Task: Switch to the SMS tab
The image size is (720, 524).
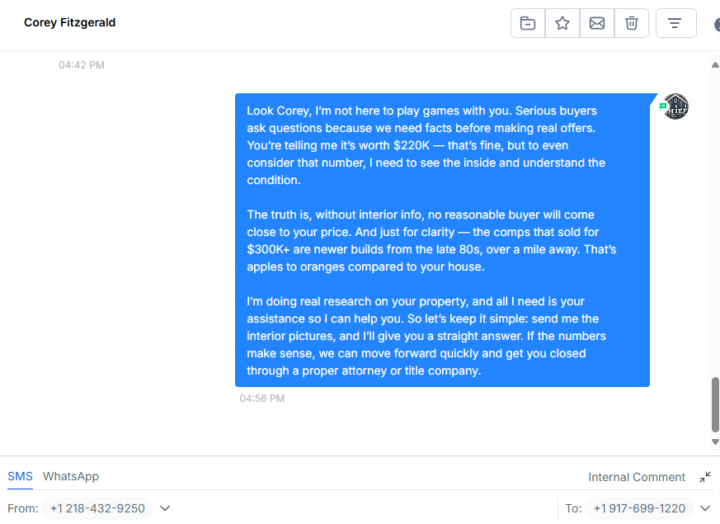Action: pyautogui.click(x=20, y=476)
